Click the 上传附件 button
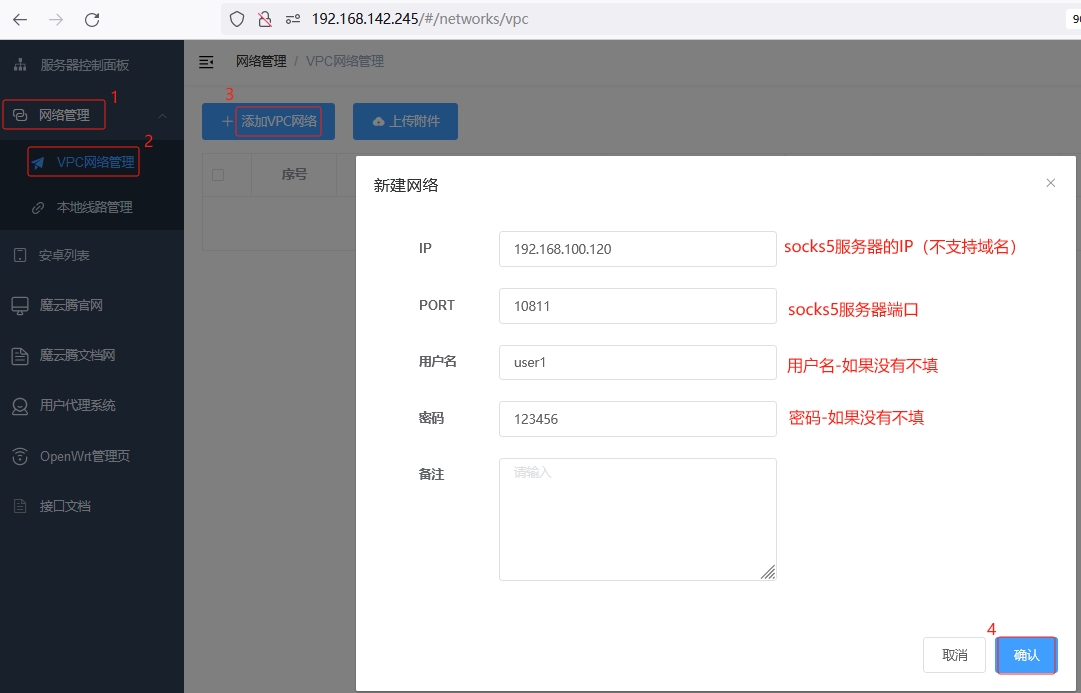This screenshot has height=693, width=1081. [405, 121]
